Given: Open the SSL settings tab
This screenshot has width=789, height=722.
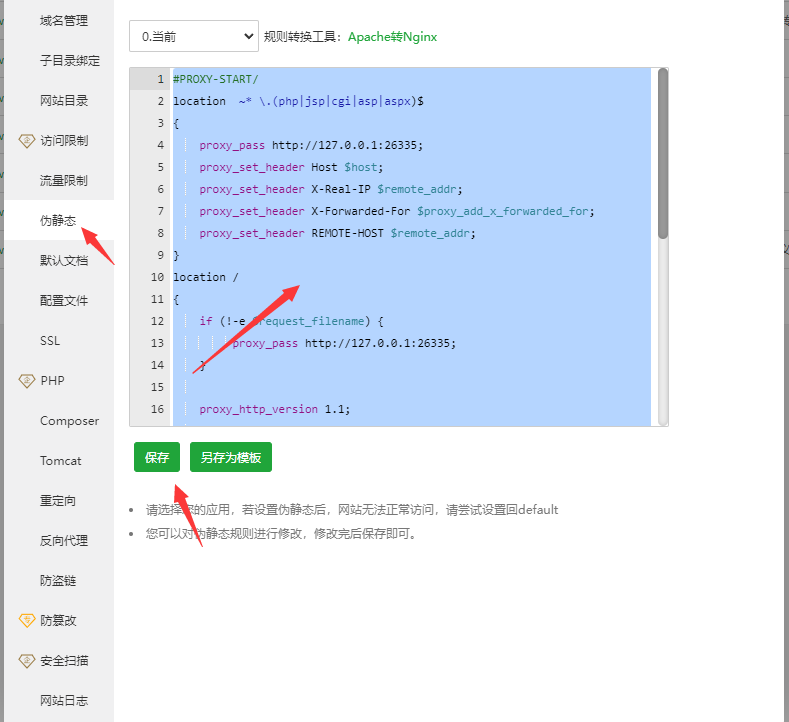Looking at the screenshot, I should click(x=50, y=340).
